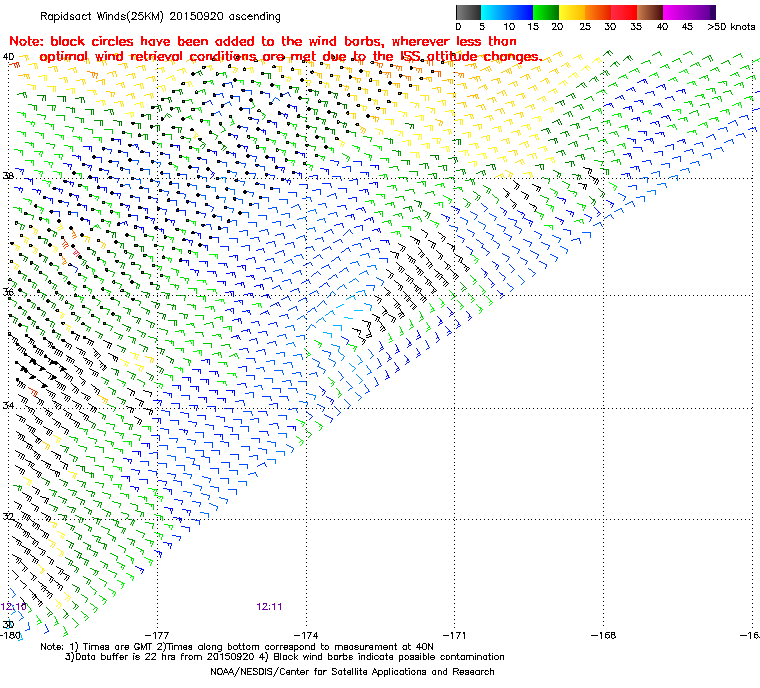Click the latitude label 34
Screen dimensions: 760x688
coord(8,405)
